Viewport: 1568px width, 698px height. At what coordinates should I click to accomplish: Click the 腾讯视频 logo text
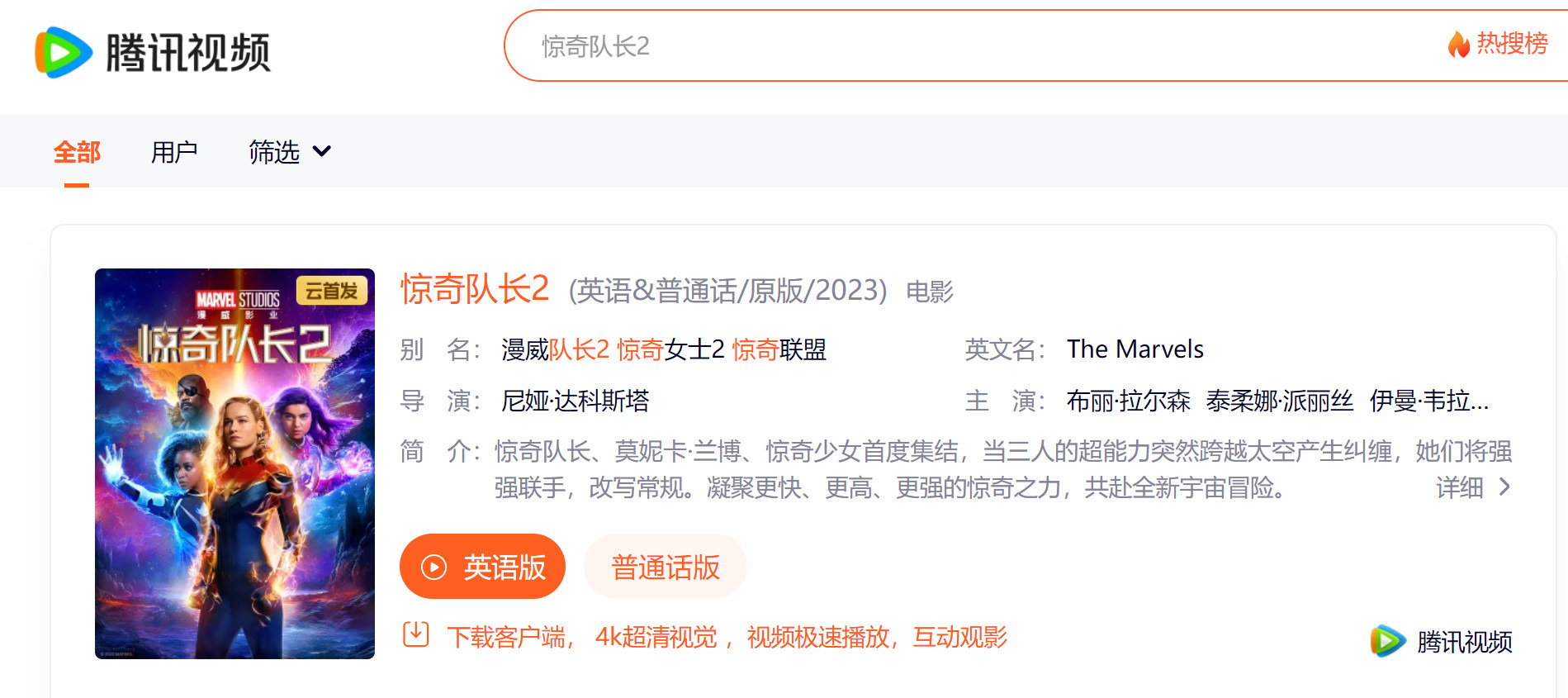[188, 53]
